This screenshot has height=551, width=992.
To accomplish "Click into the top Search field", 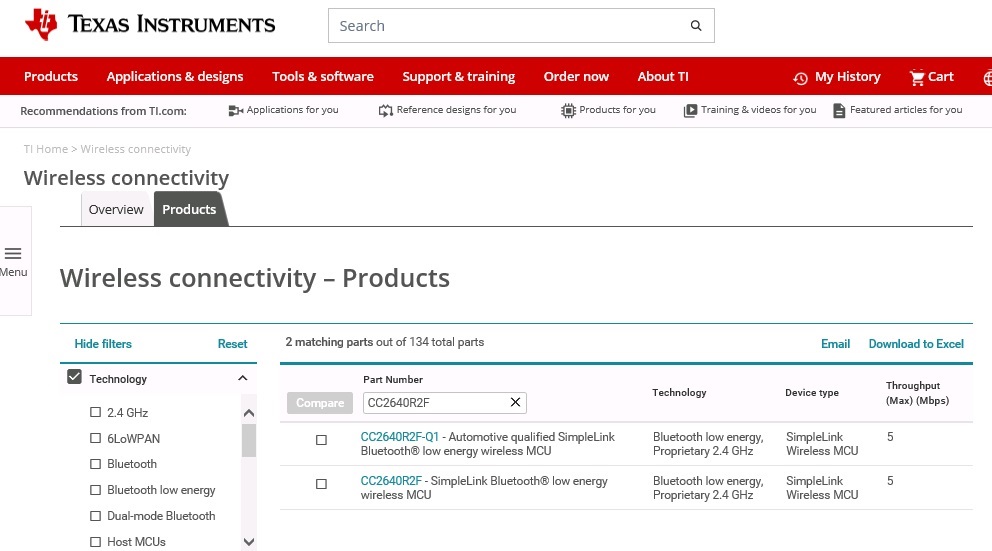I will 509,25.
